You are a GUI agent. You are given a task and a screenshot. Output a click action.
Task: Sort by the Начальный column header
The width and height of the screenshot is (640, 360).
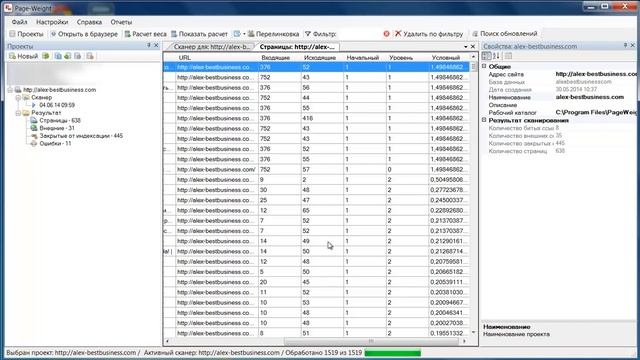click(365, 58)
